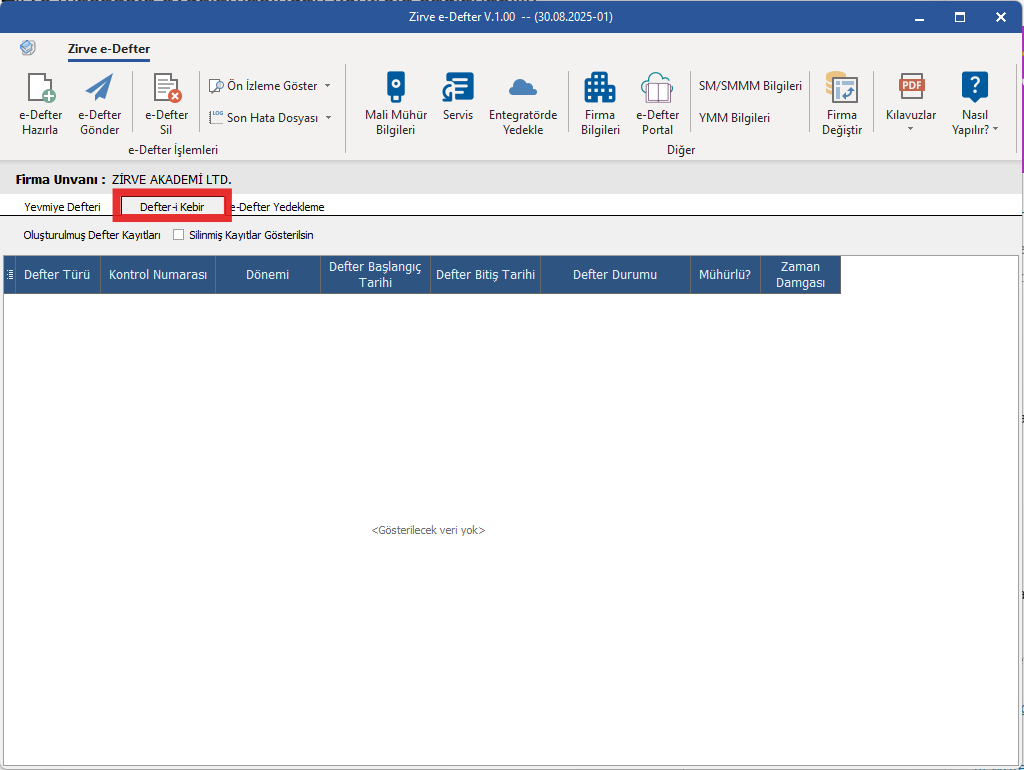The image size is (1024, 770).
Task: Sort by Kontrol Numarası column header
Action: pos(158,275)
